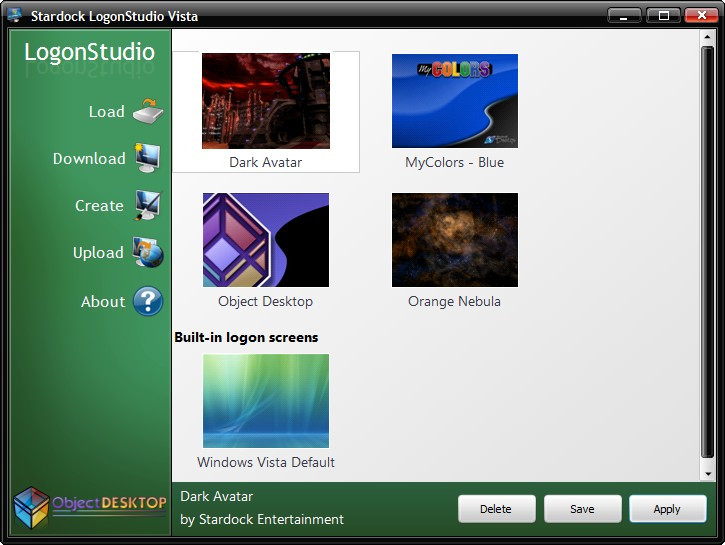Pick the Windows Vista Default thumbnail
The height and width of the screenshot is (545, 725).
click(x=266, y=401)
